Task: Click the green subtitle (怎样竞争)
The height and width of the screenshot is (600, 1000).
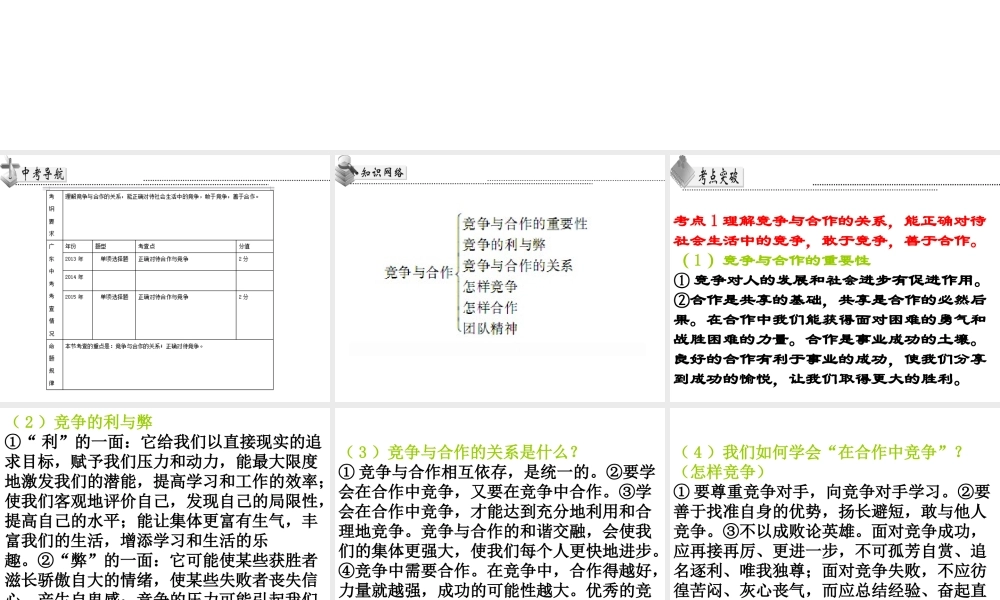Action: (x=723, y=472)
